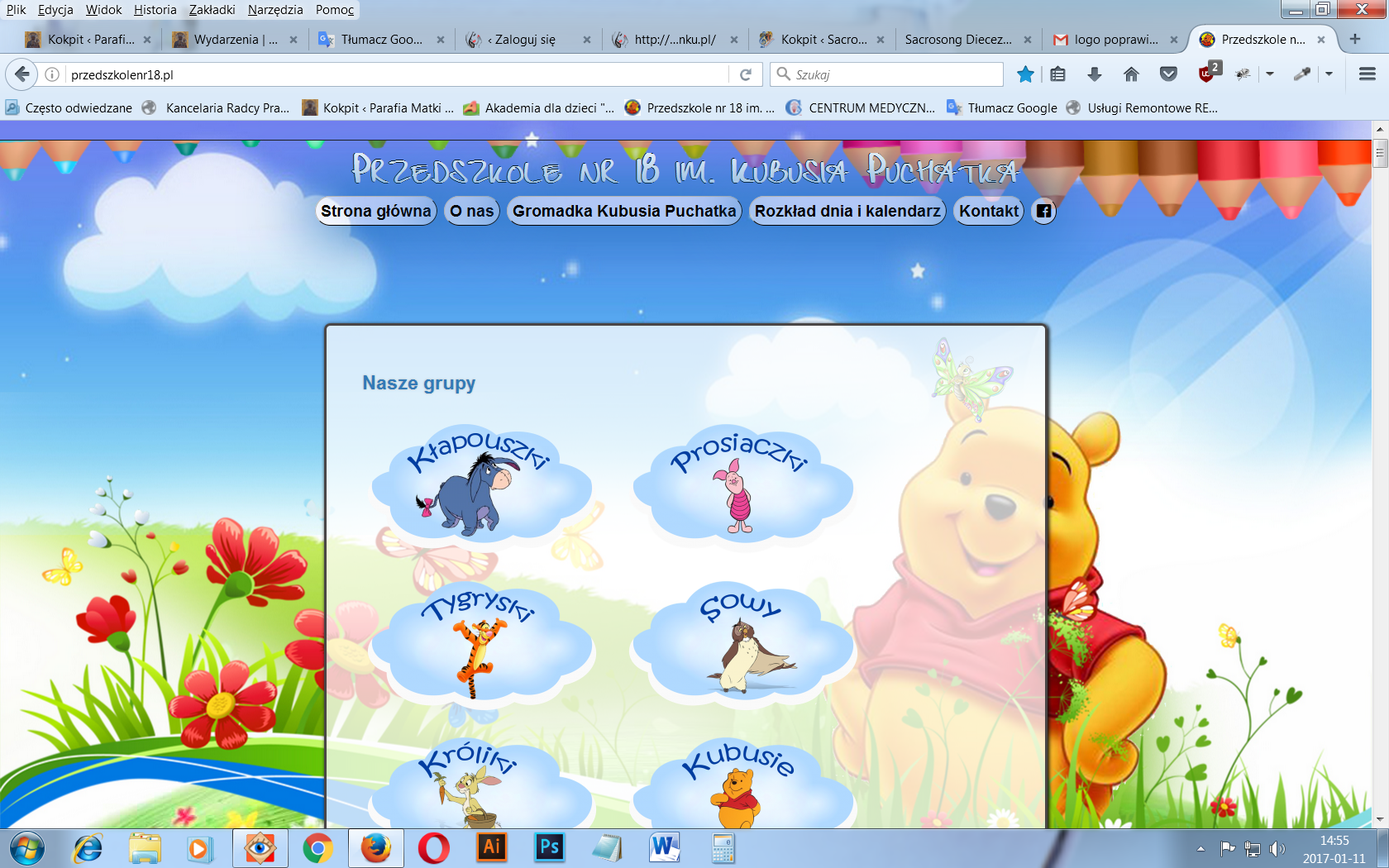
Task: Switch to the 'Kokpit ‹ Parafi...' tab
Action: click(x=87, y=40)
